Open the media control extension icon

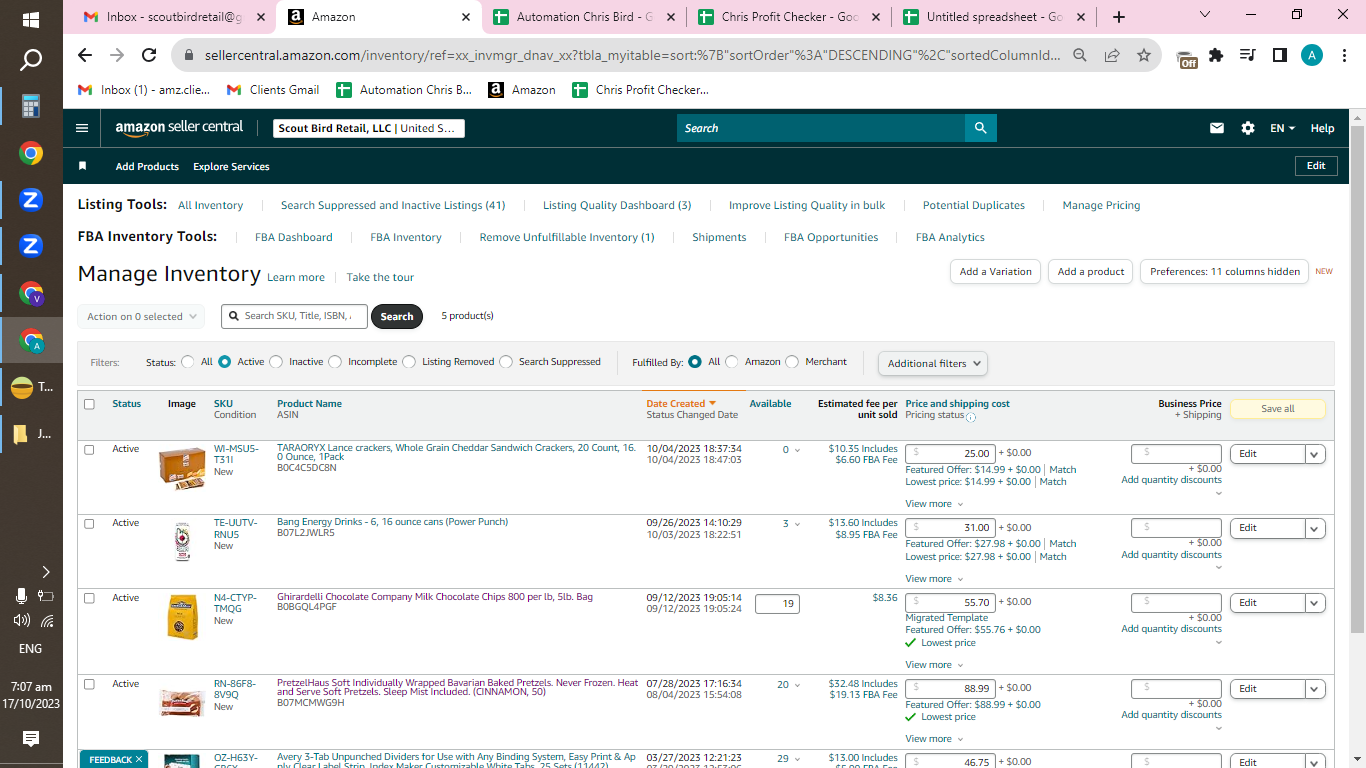click(1248, 56)
